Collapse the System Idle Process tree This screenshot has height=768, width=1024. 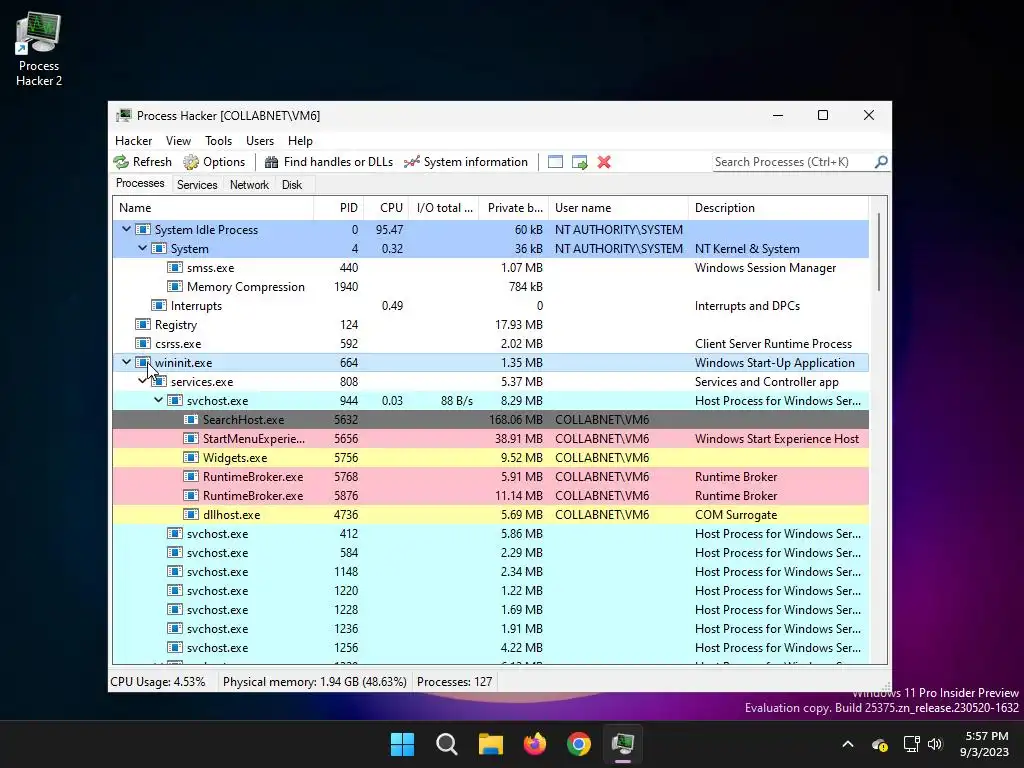pos(127,229)
